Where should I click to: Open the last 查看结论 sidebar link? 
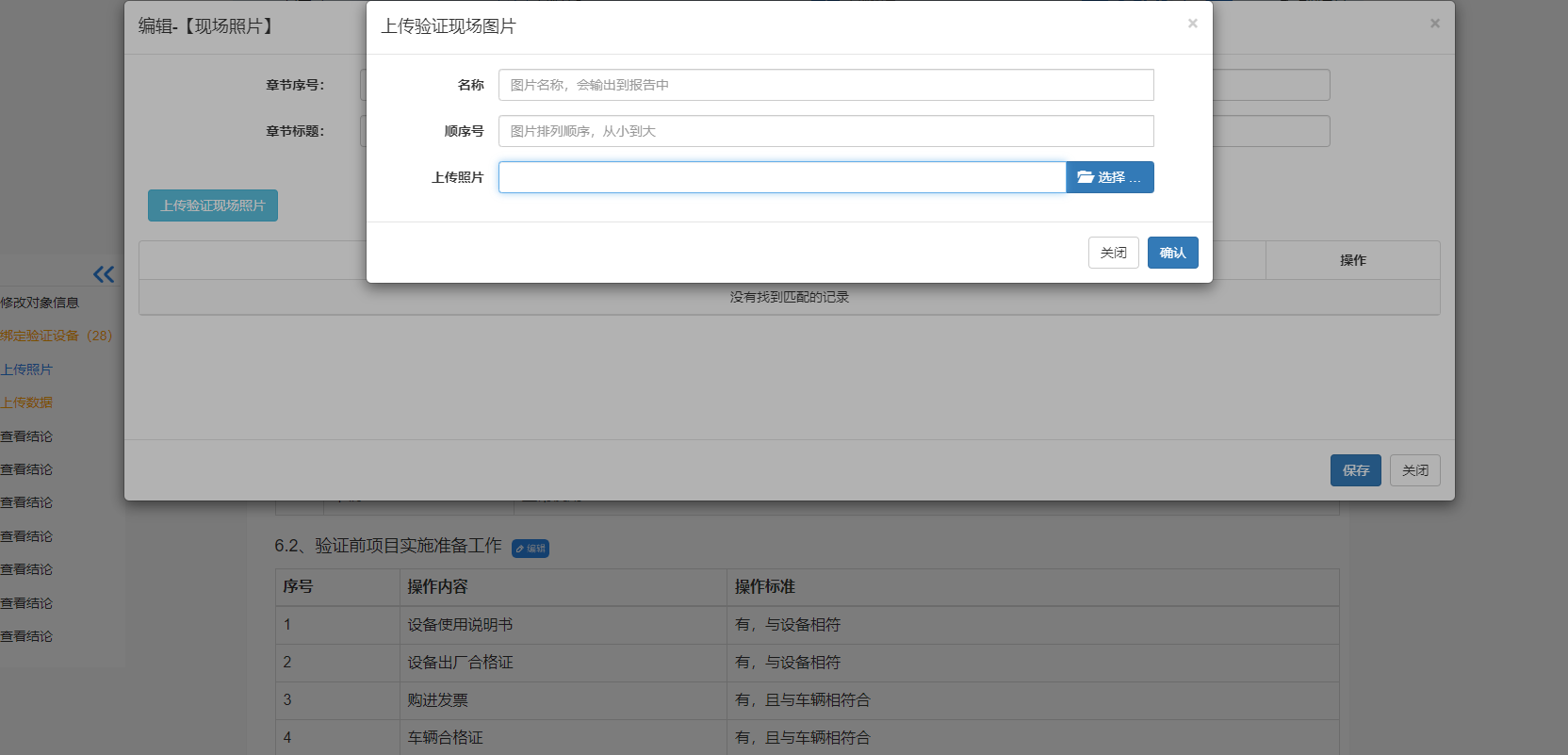pos(26,636)
